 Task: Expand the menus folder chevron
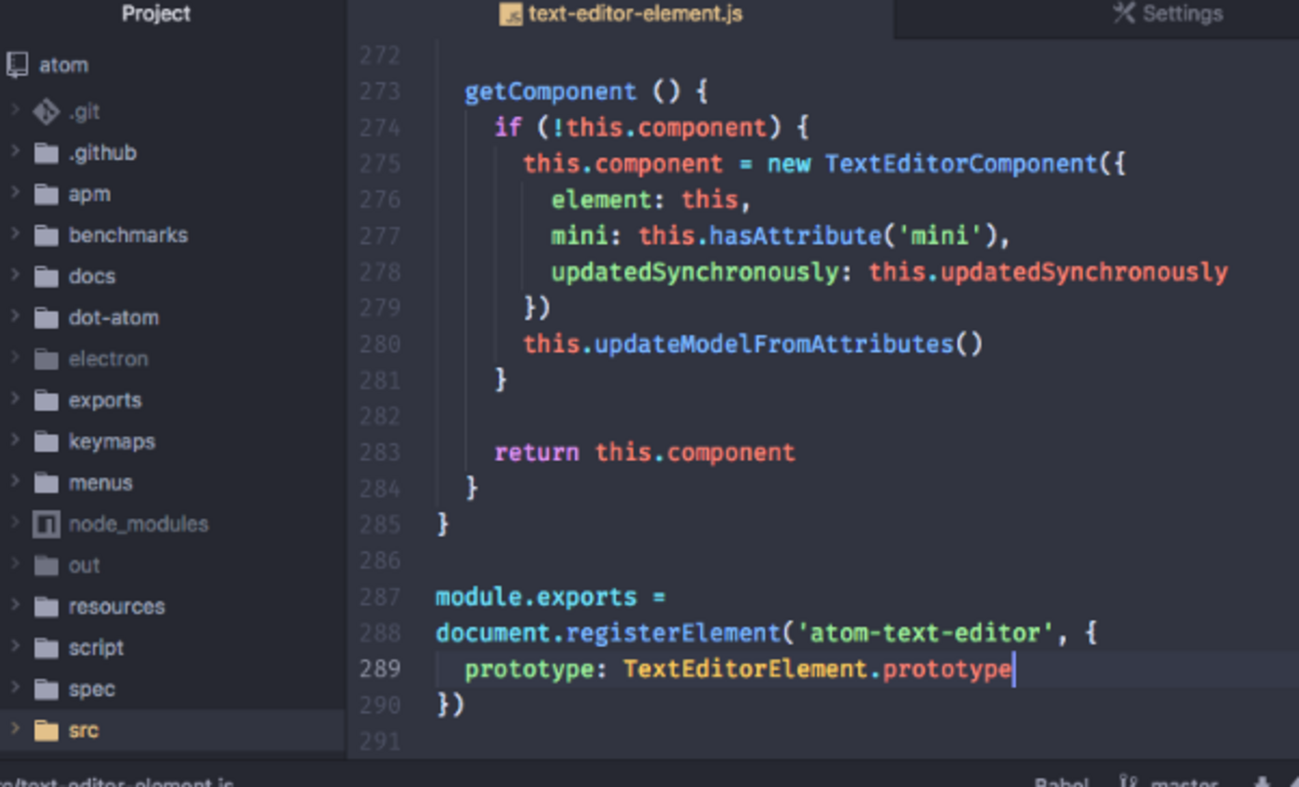pos(15,482)
